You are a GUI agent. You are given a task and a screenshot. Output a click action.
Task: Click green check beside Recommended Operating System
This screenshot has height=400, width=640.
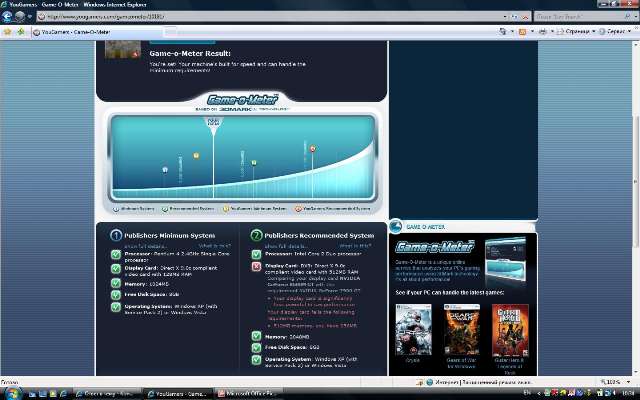(x=256, y=360)
